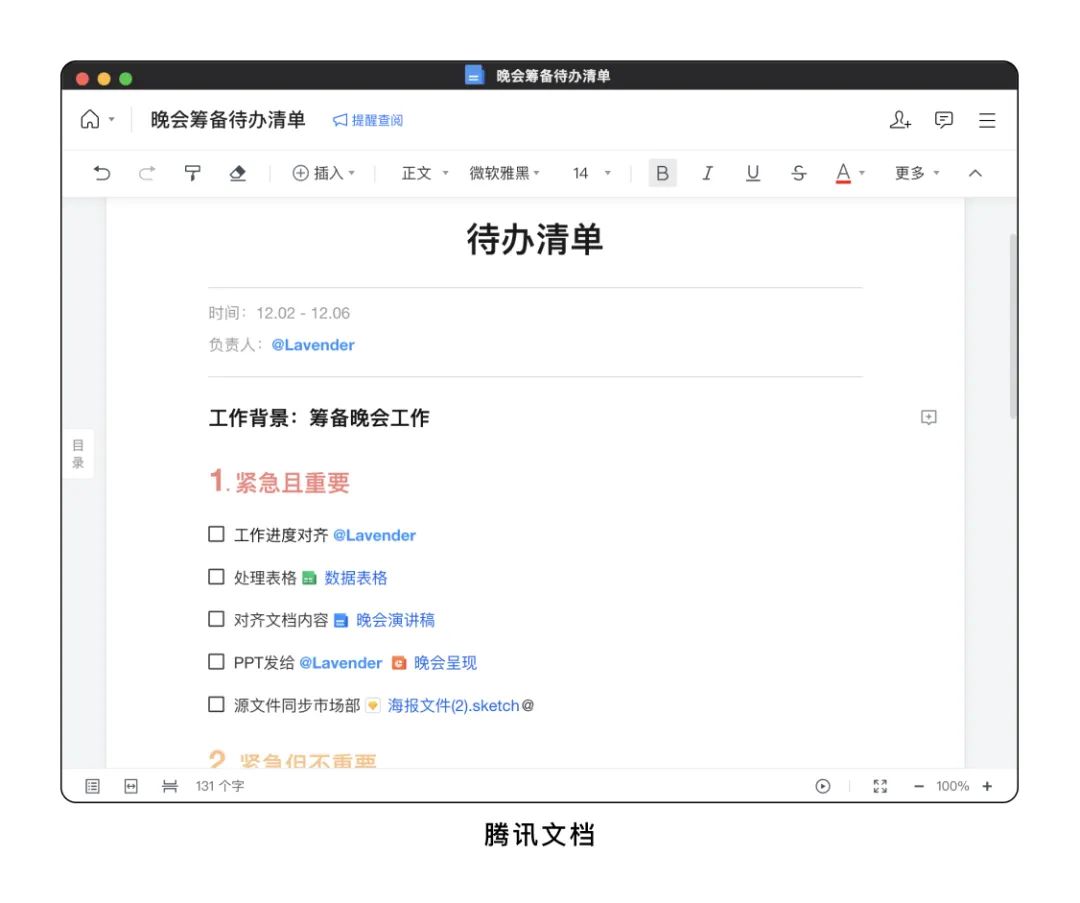Click the add comment icon beside heading
The width and height of the screenshot is (1080, 903).
point(928,417)
